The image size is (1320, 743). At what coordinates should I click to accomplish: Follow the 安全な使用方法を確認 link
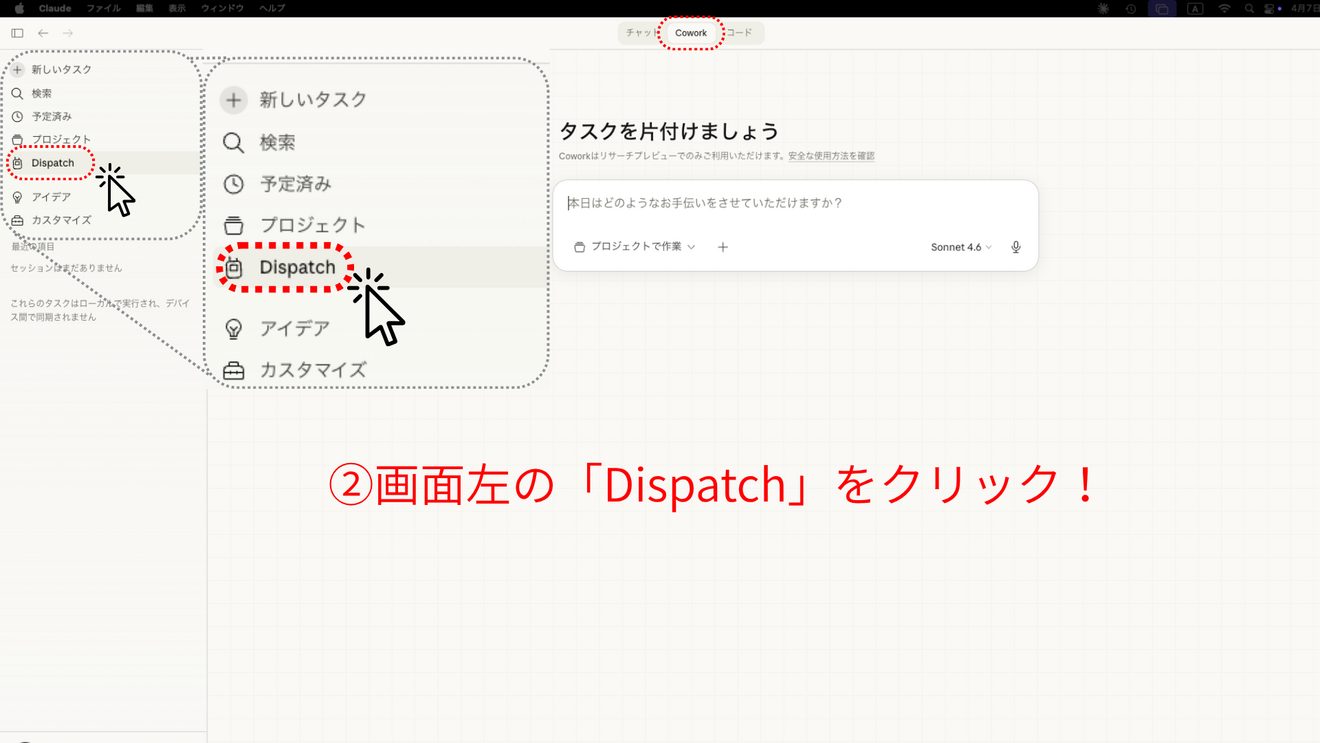click(831, 156)
